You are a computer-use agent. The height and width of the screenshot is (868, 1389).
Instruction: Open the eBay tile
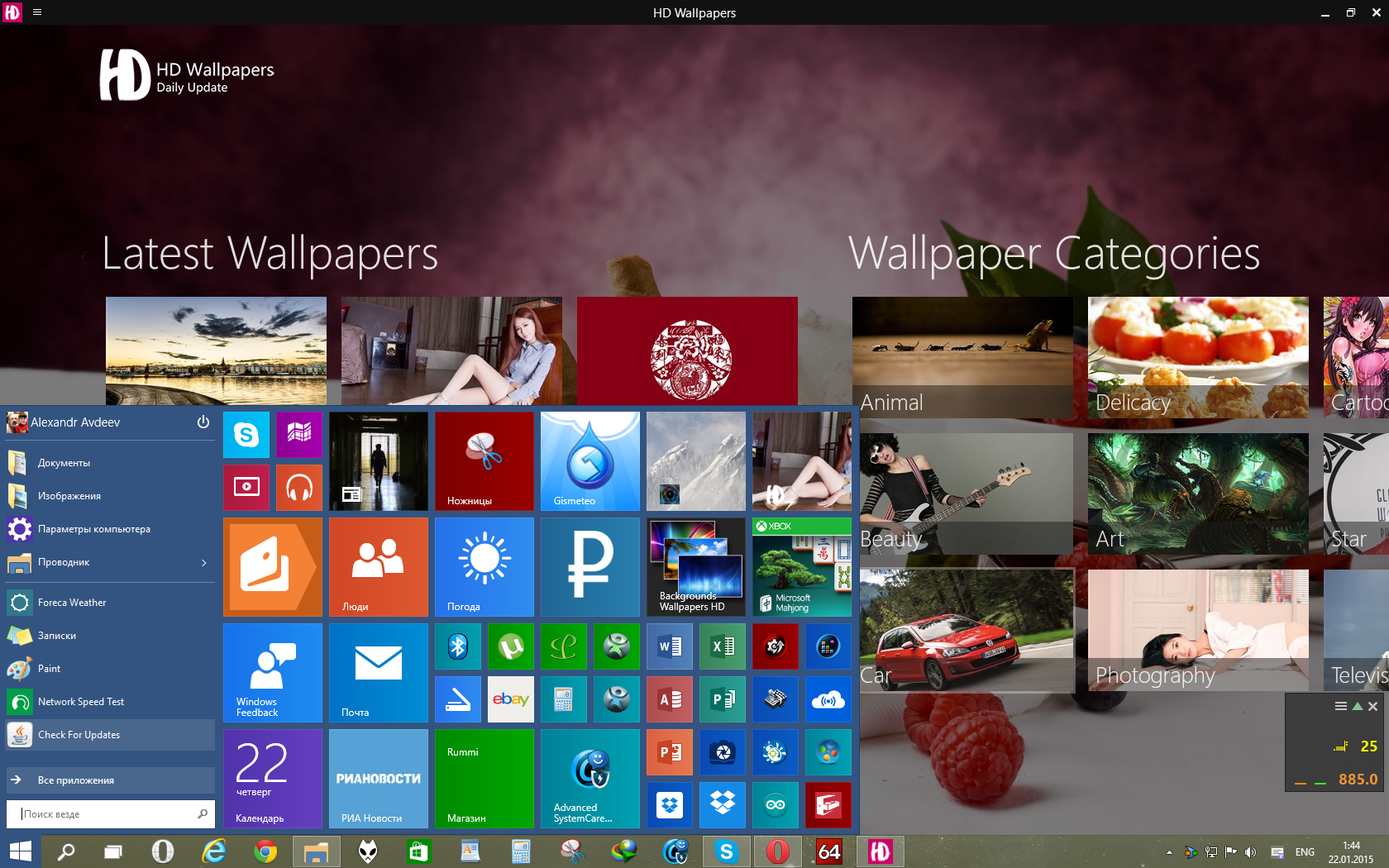tap(511, 699)
